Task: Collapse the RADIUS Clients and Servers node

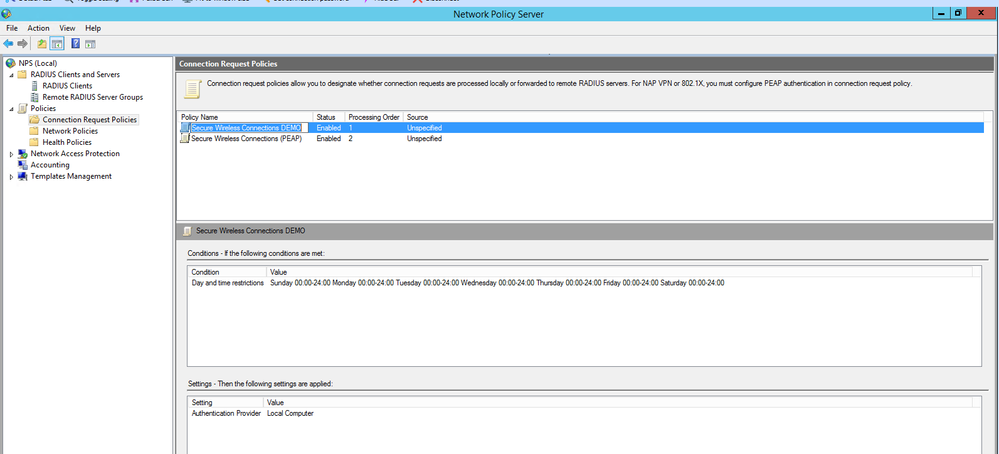Action: (12, 75)
